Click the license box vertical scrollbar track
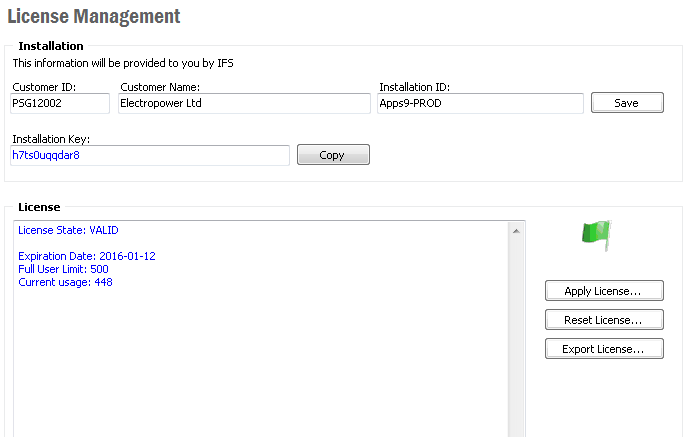This screenshot has height=437, width=690. [x=517, y=340]
